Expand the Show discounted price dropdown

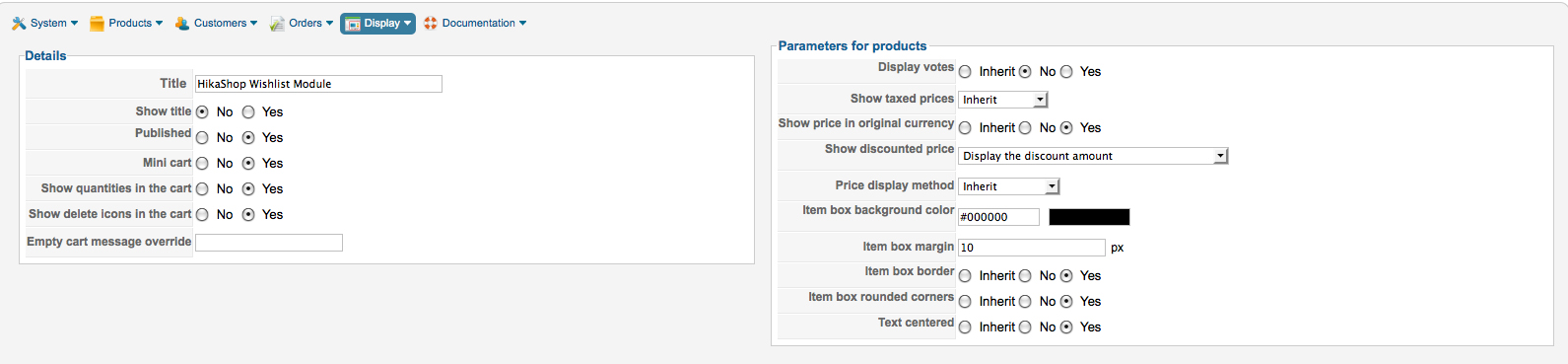click(1093, 156)
